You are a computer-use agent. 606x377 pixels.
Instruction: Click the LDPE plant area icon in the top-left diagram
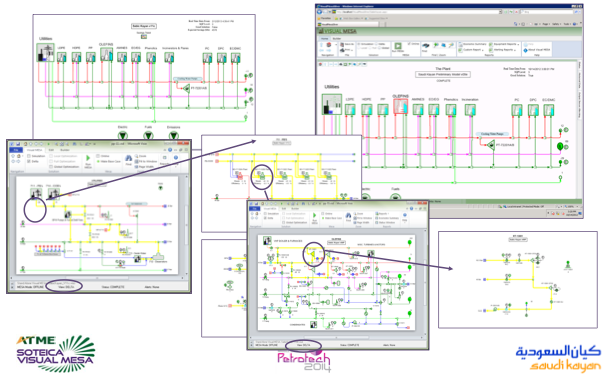[x=61, y=58]
